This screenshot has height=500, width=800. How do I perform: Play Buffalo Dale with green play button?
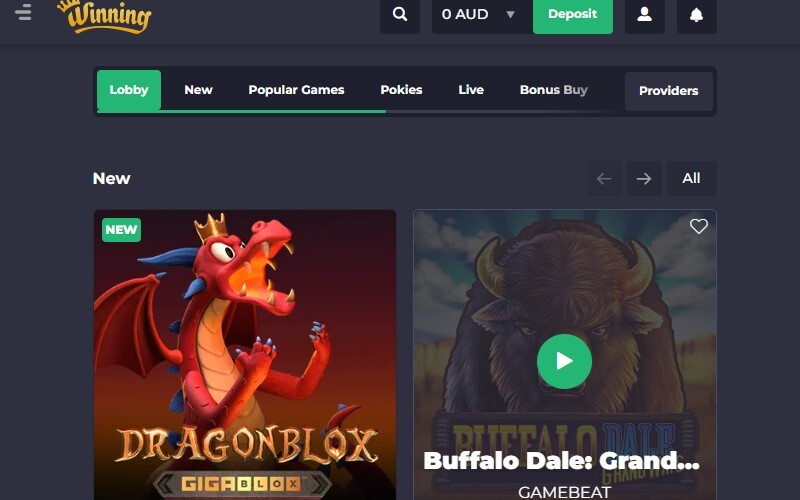coord(564,361)
